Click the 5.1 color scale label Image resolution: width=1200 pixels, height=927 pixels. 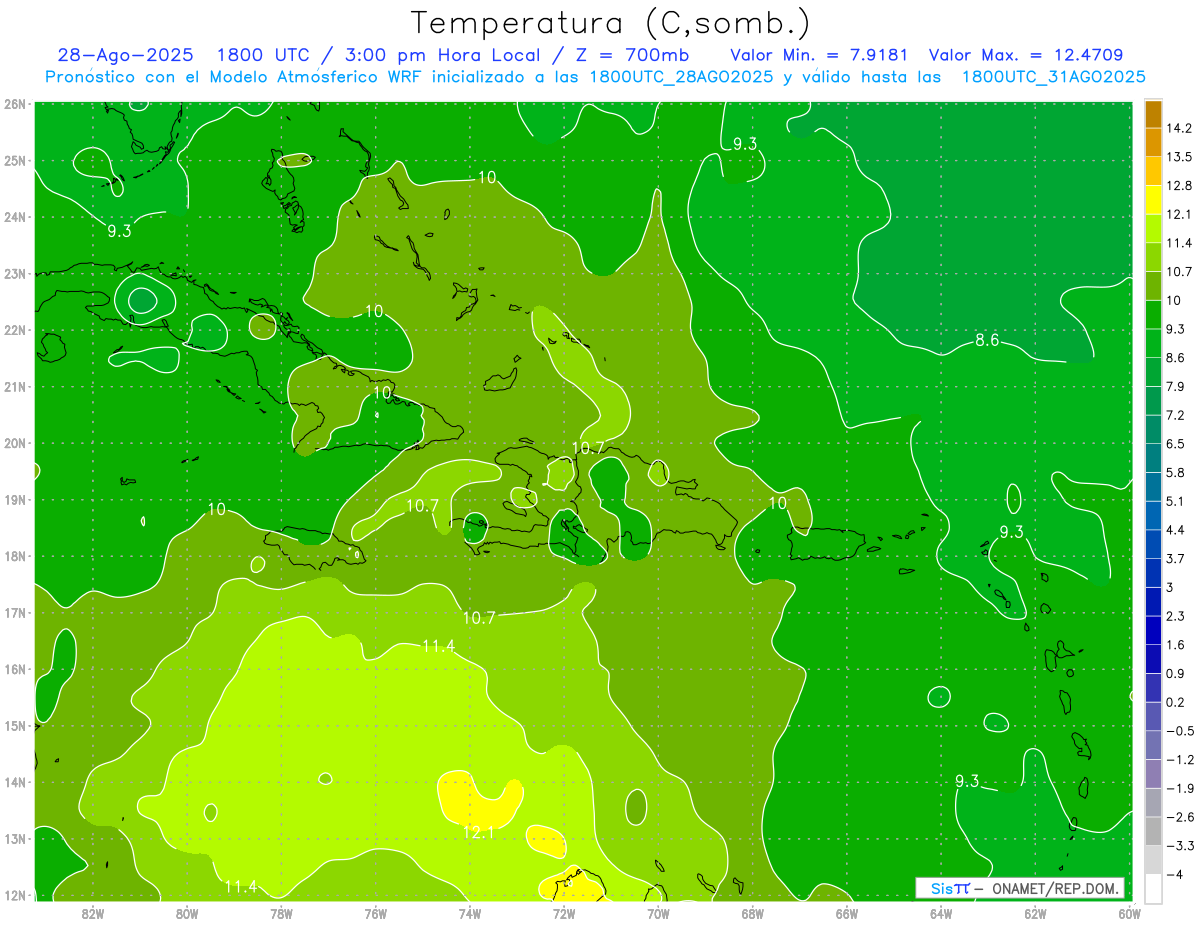(x=1176, y=501)
